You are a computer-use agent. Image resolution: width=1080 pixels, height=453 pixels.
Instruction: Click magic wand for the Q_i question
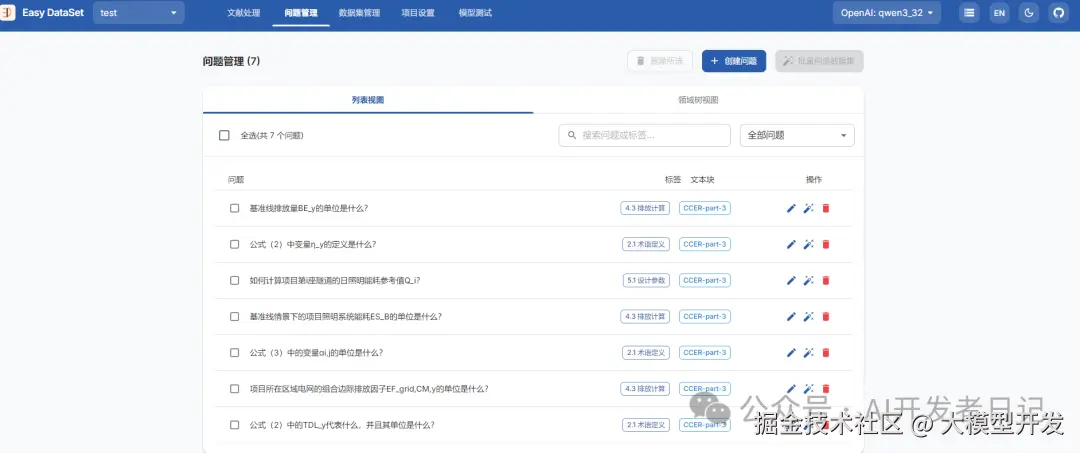click(809, 280)
